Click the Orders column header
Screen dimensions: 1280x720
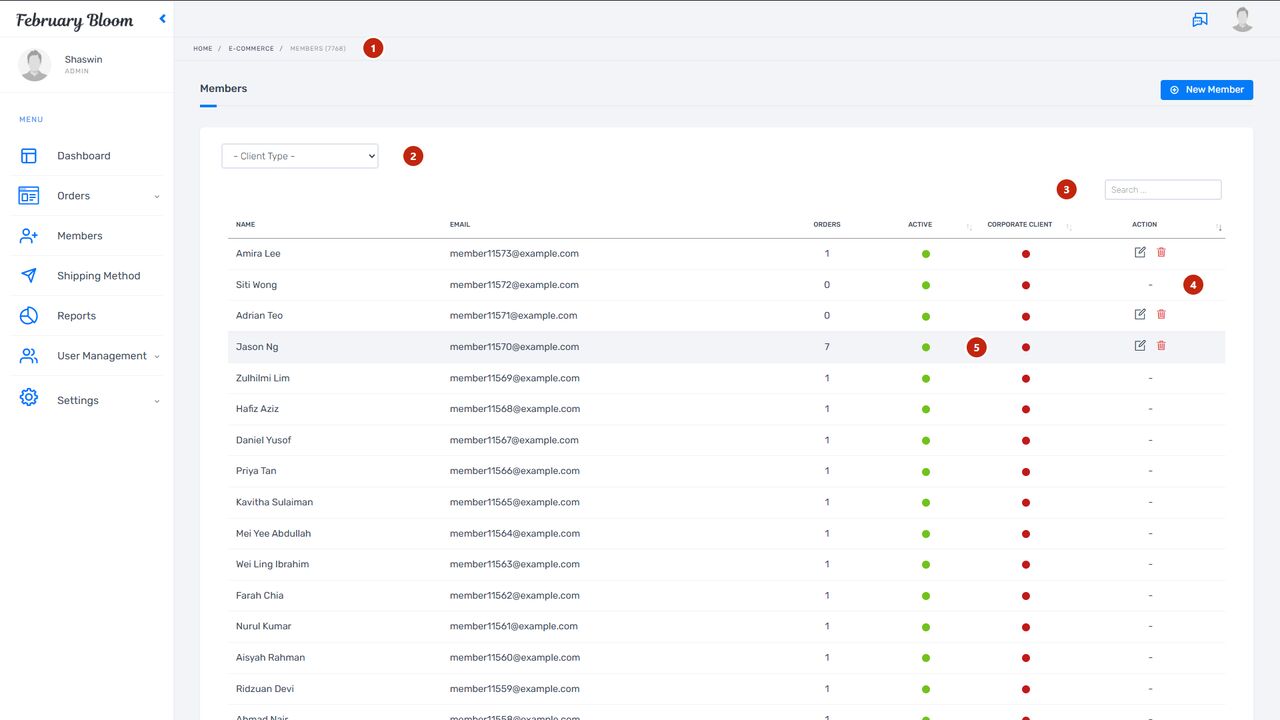827,224
